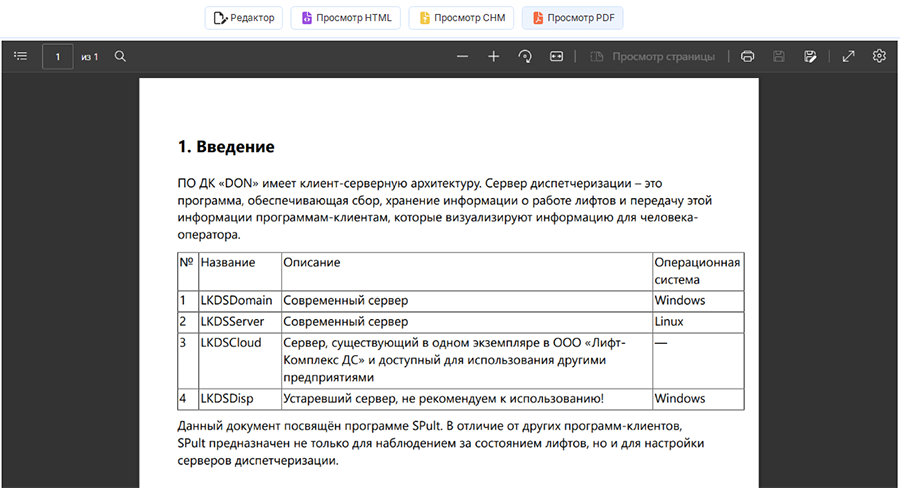Click the "№" column header
This screenshot has height=488, width=900.
[188, 271]
